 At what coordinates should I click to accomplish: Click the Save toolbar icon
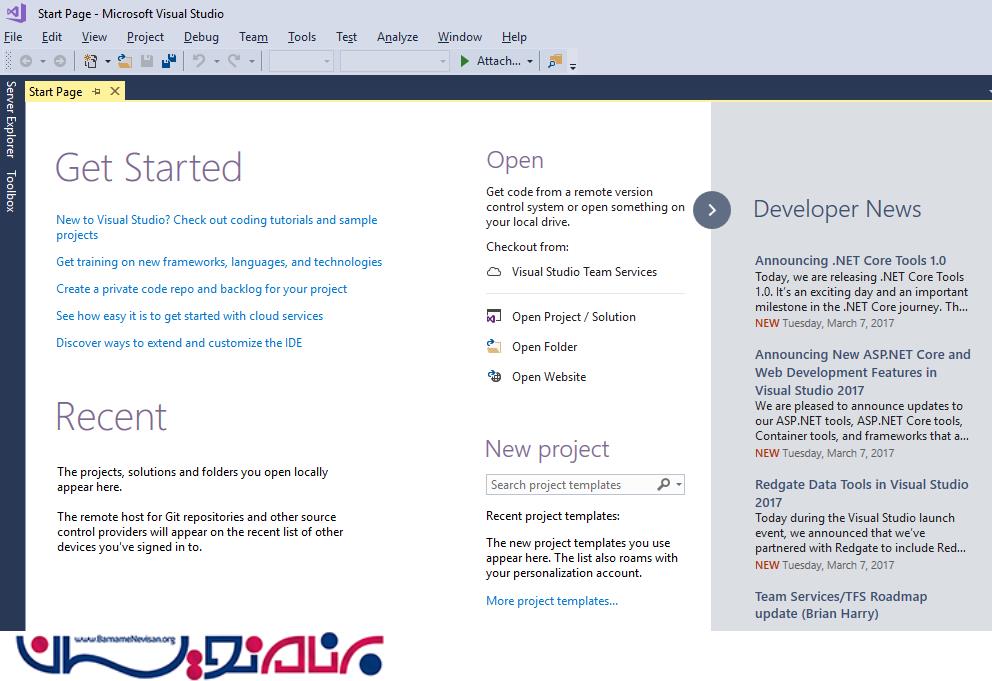[x=147, y=61]
